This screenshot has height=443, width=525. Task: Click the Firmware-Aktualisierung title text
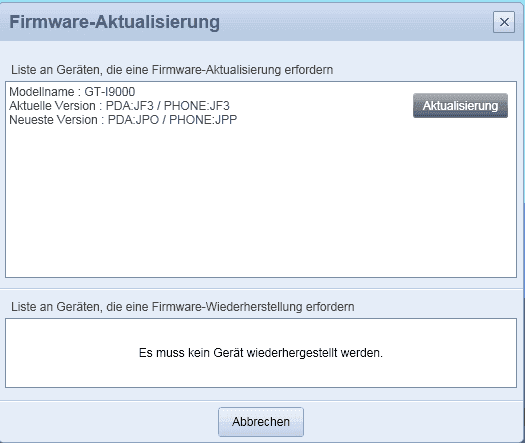[x=115, y=22]
